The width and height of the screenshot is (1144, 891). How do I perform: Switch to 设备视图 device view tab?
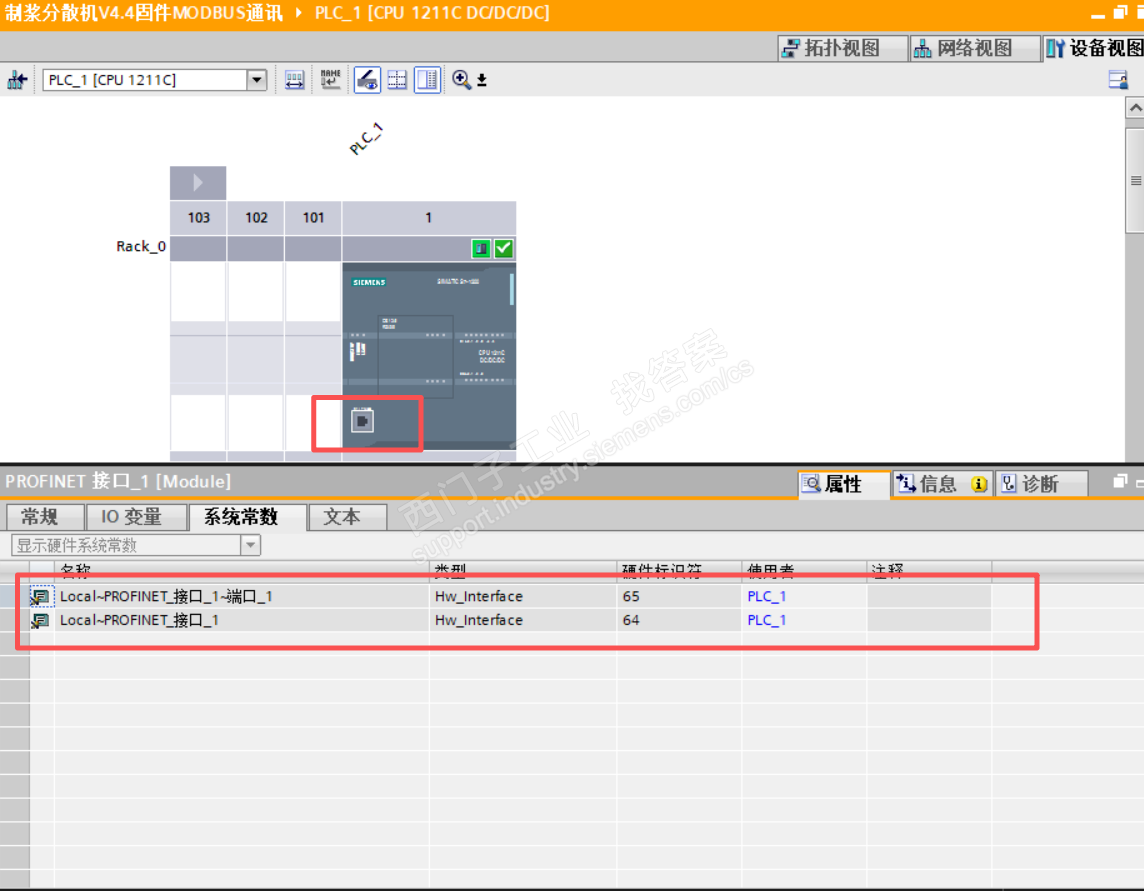click(1093, 48)
